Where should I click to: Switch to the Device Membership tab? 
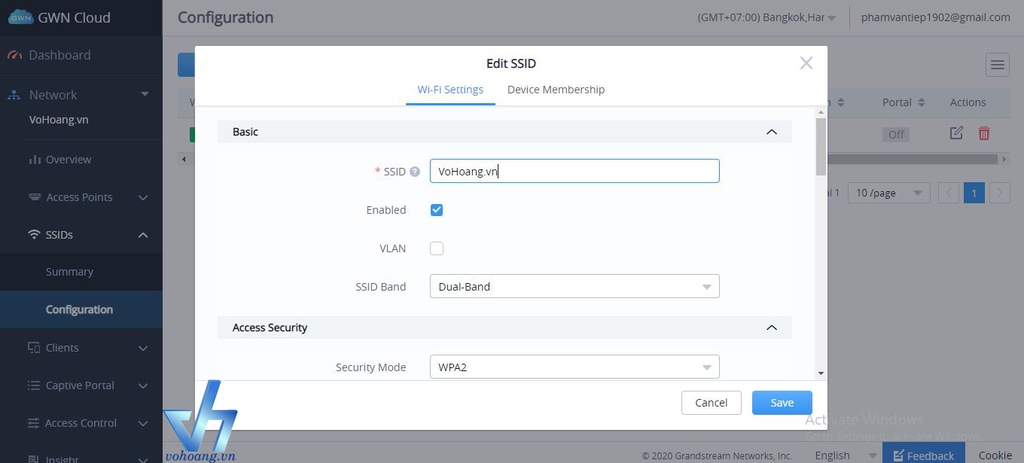[556, 90]
